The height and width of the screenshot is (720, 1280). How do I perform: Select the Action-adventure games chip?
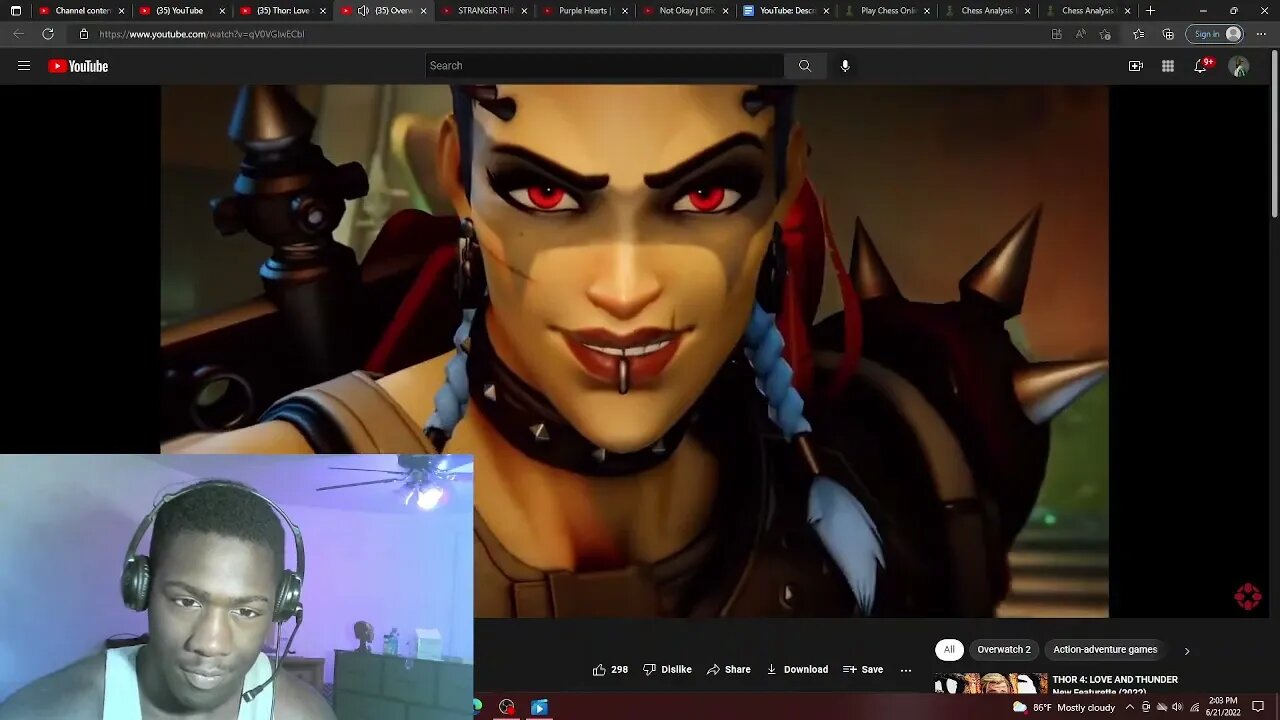[1105, 650]
